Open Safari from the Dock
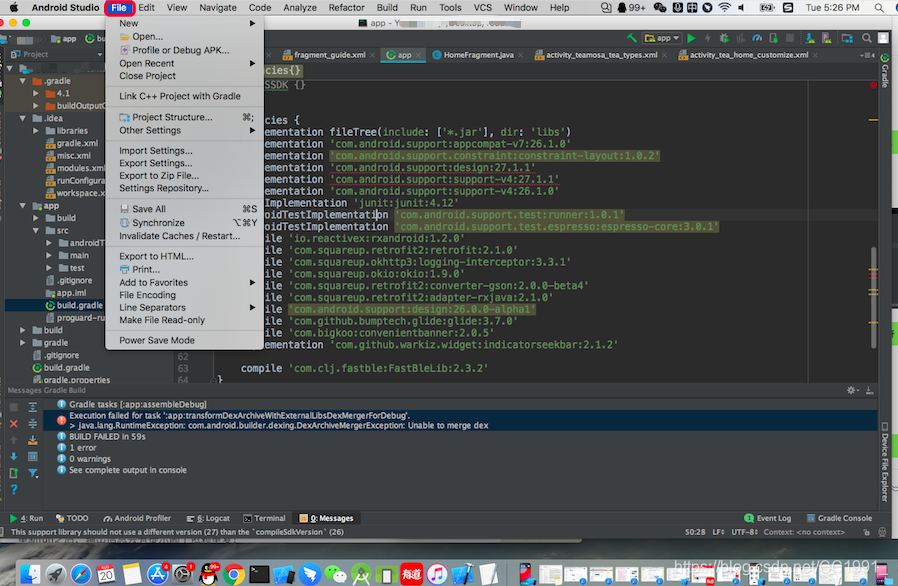 [x=81, y=574]
